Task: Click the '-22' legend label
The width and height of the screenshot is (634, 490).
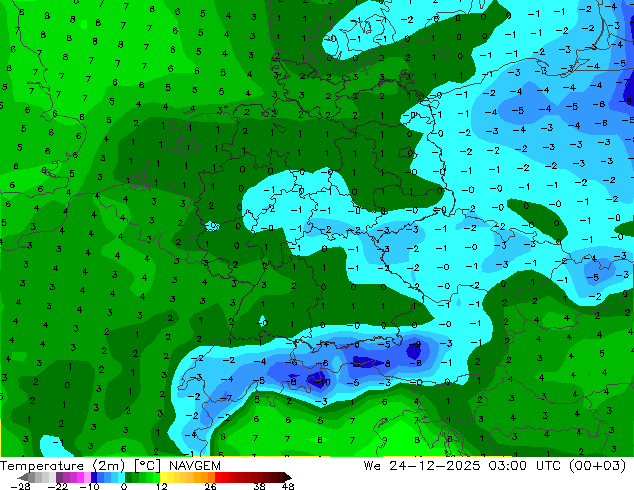Action: pos(58,486)
